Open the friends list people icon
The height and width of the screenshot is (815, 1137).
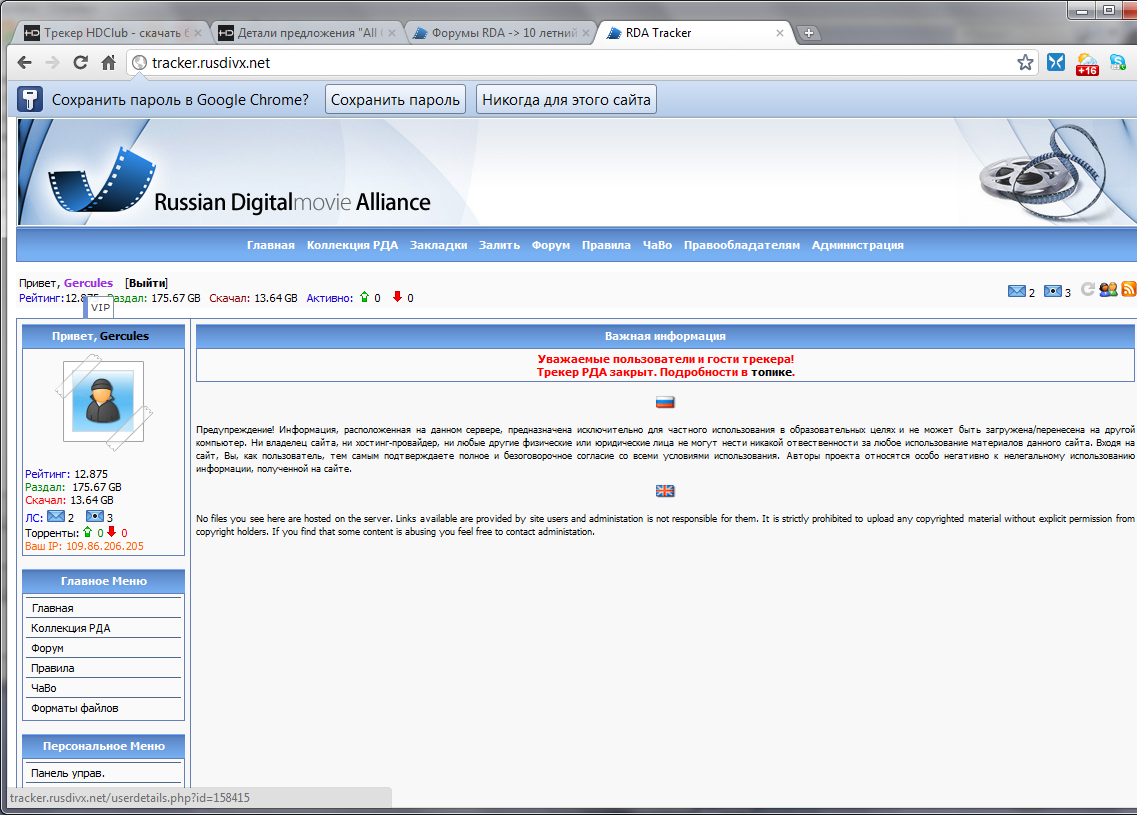(x=1107, y=289)
